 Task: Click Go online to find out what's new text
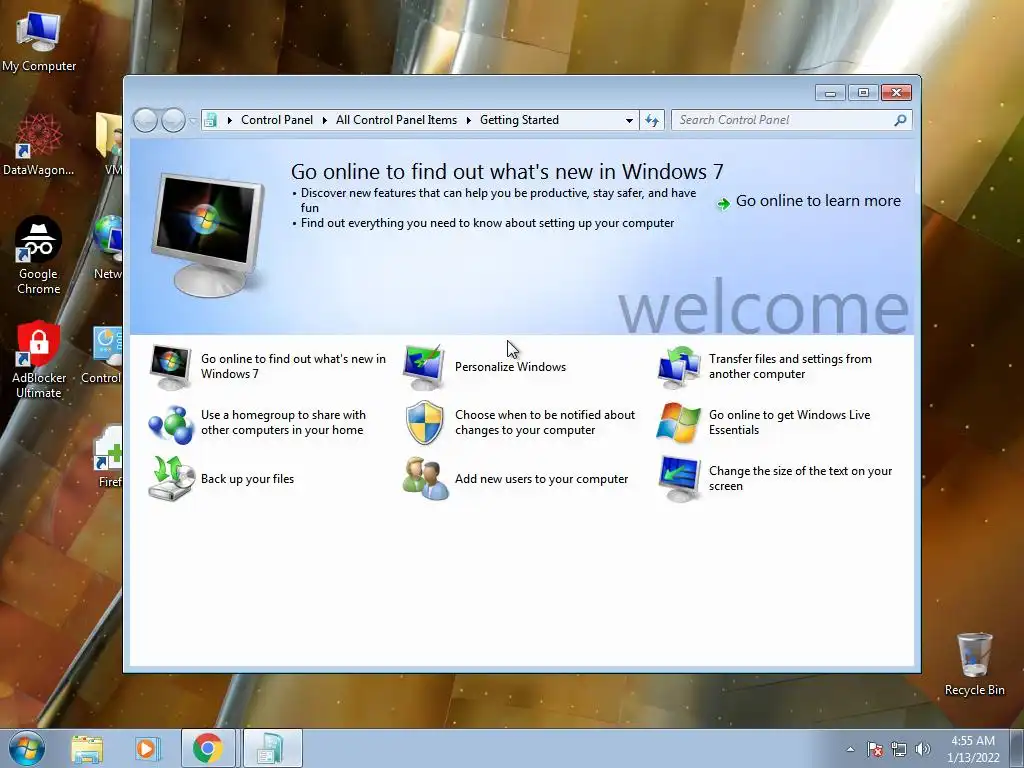click(293, 366)
